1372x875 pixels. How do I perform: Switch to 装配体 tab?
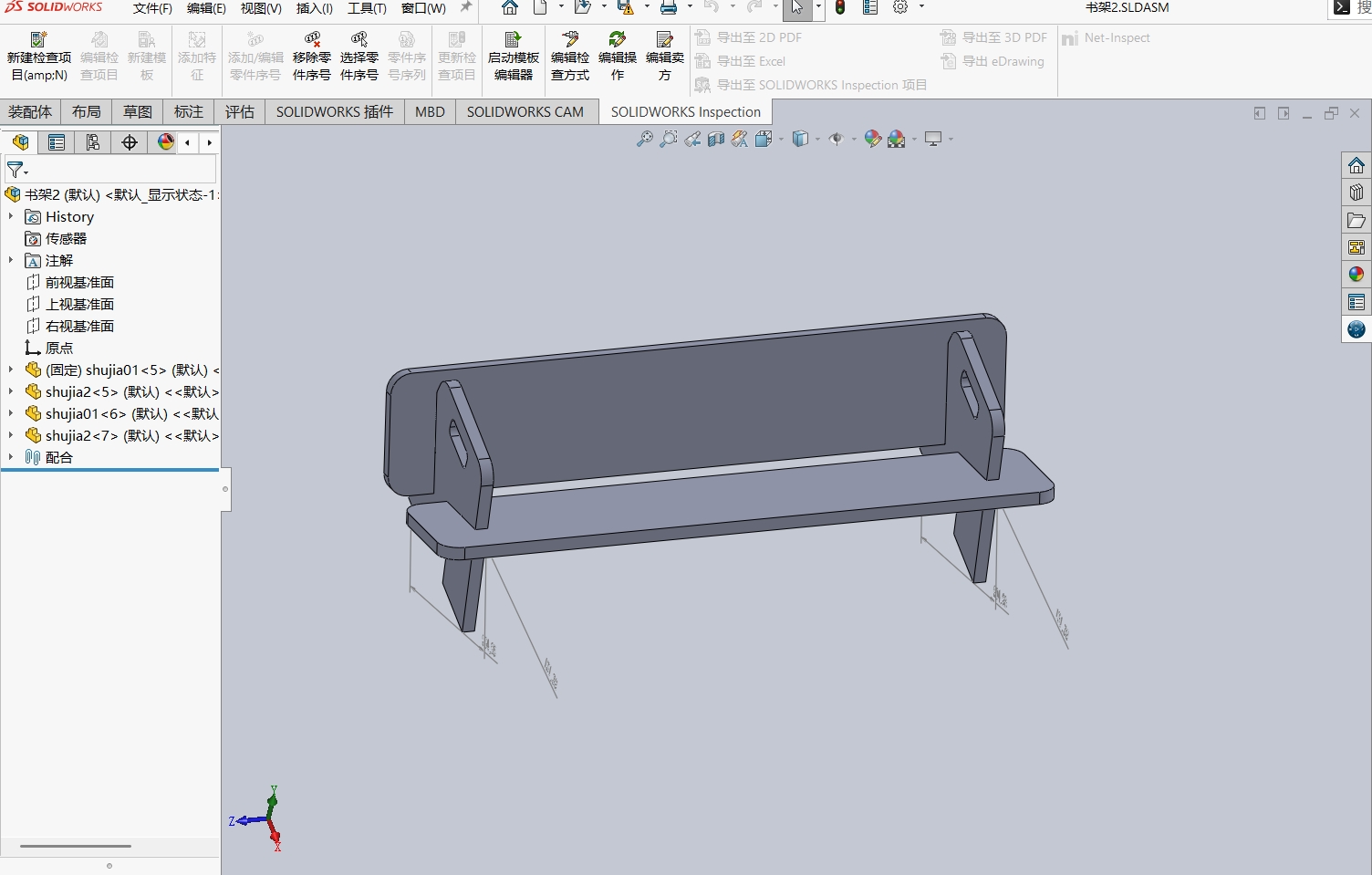pyautogui.click(x=30, y=111)
